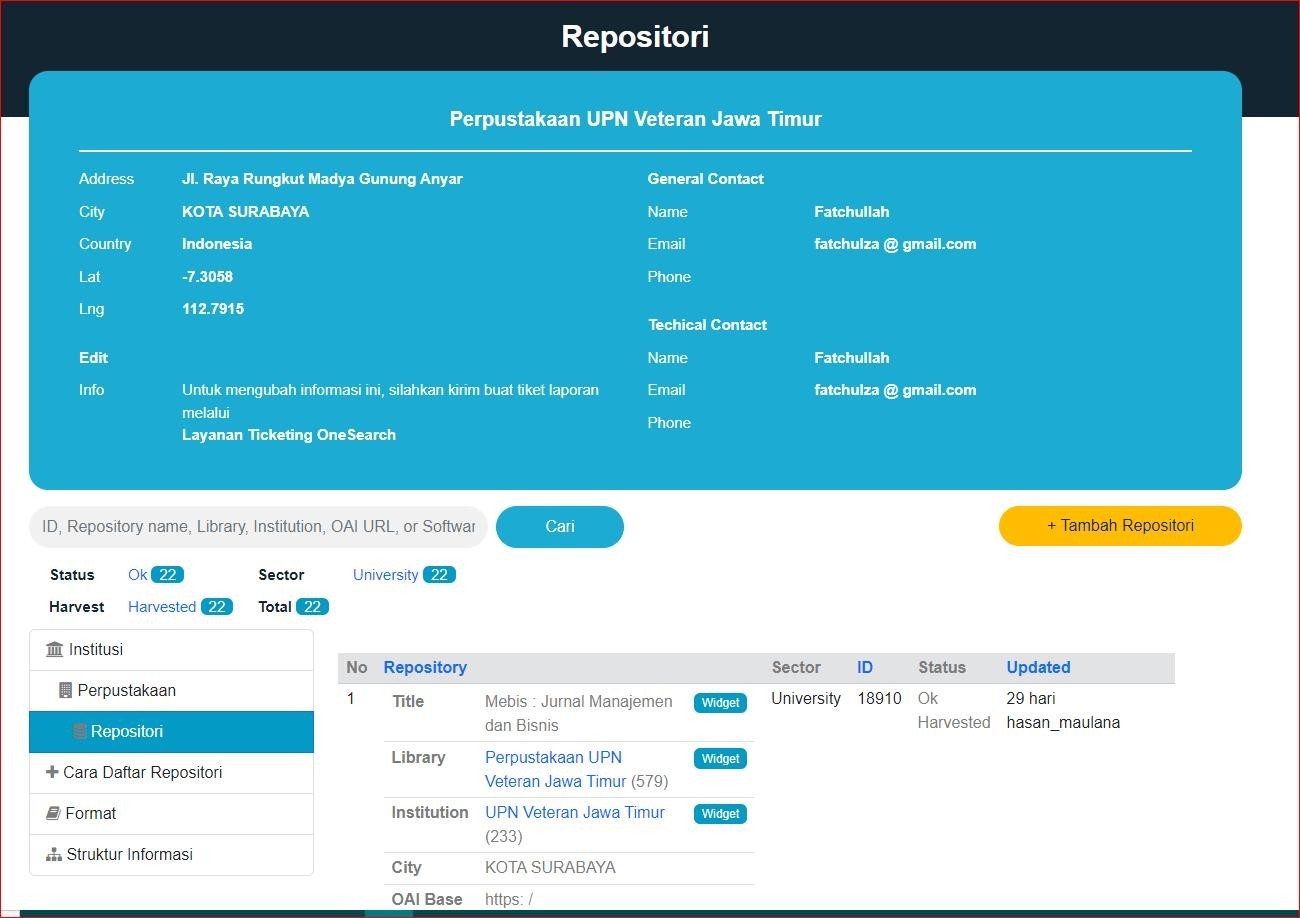Filter by University sector link

coord(385,575)
